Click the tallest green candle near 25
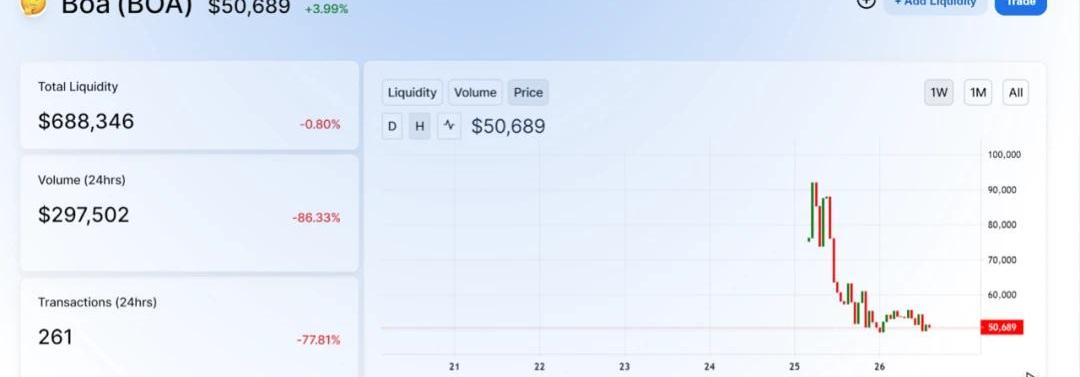 [815, 212]
